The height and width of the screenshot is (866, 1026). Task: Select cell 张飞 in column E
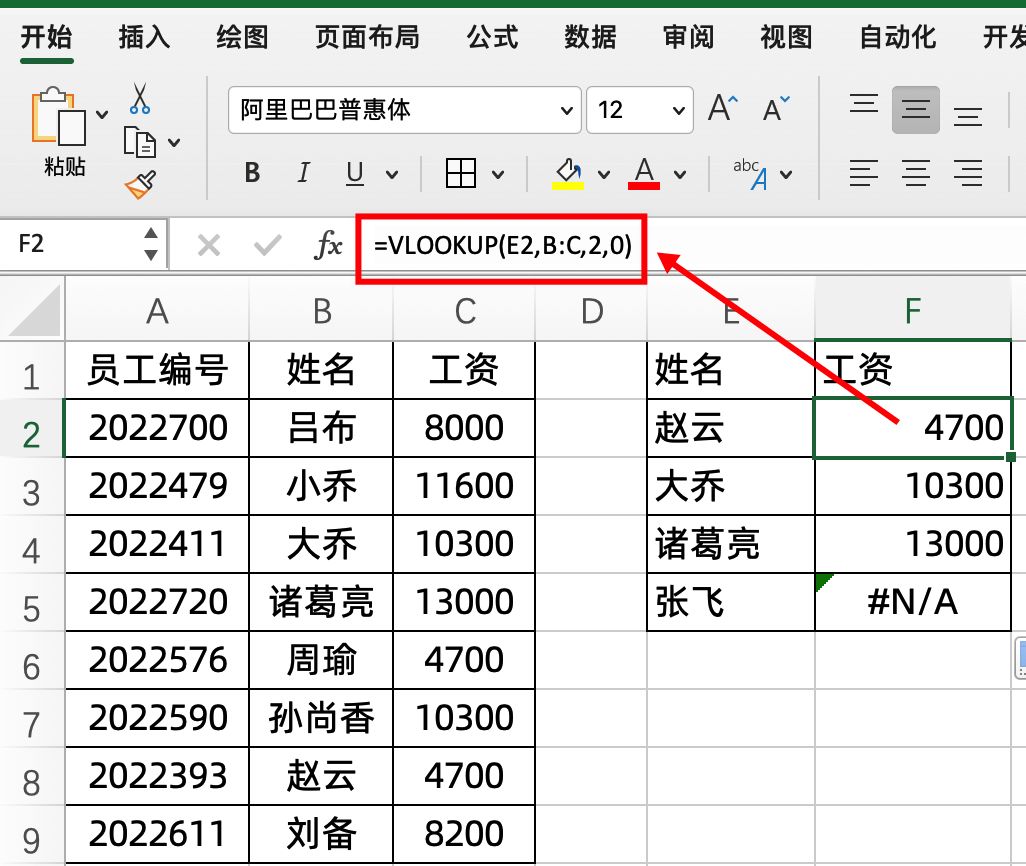(731, 602)
